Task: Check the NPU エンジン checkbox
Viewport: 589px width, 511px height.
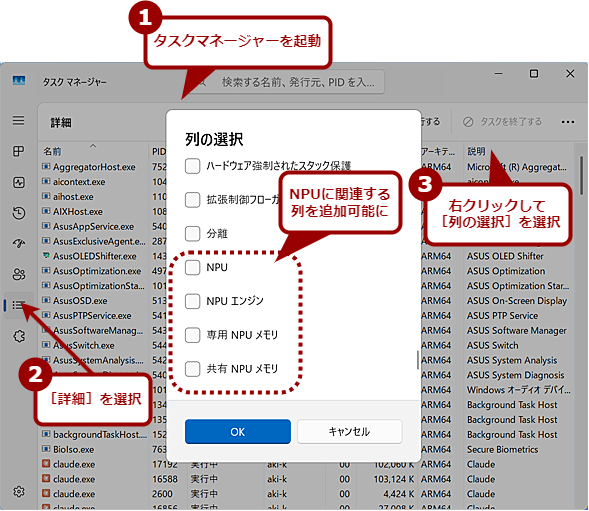Action: pyautogui.click(x=192, y=301)
